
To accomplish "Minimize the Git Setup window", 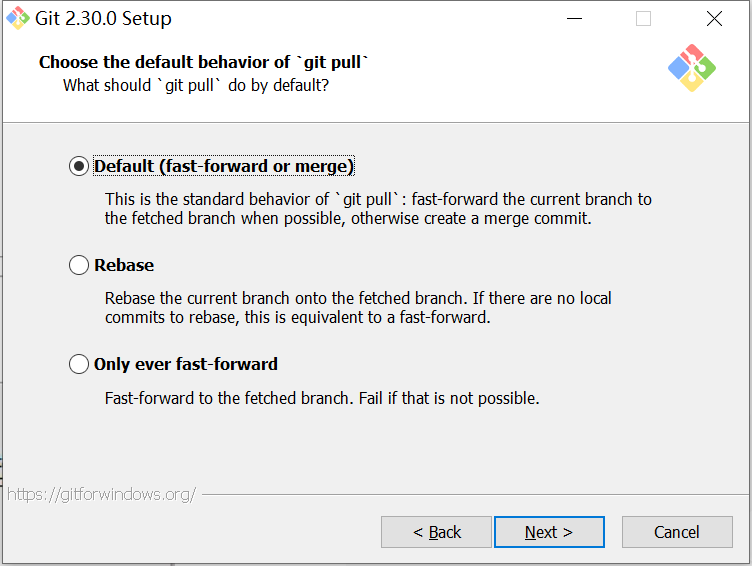I will point(574,19).
